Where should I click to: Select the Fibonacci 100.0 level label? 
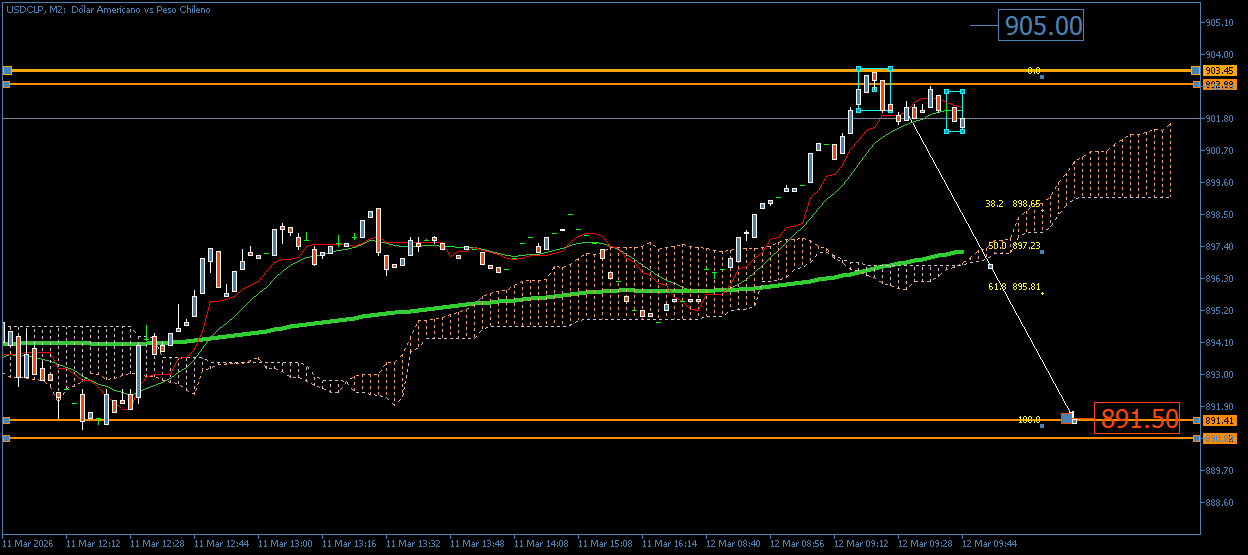pyautogui.click(x=1028, y=419)
